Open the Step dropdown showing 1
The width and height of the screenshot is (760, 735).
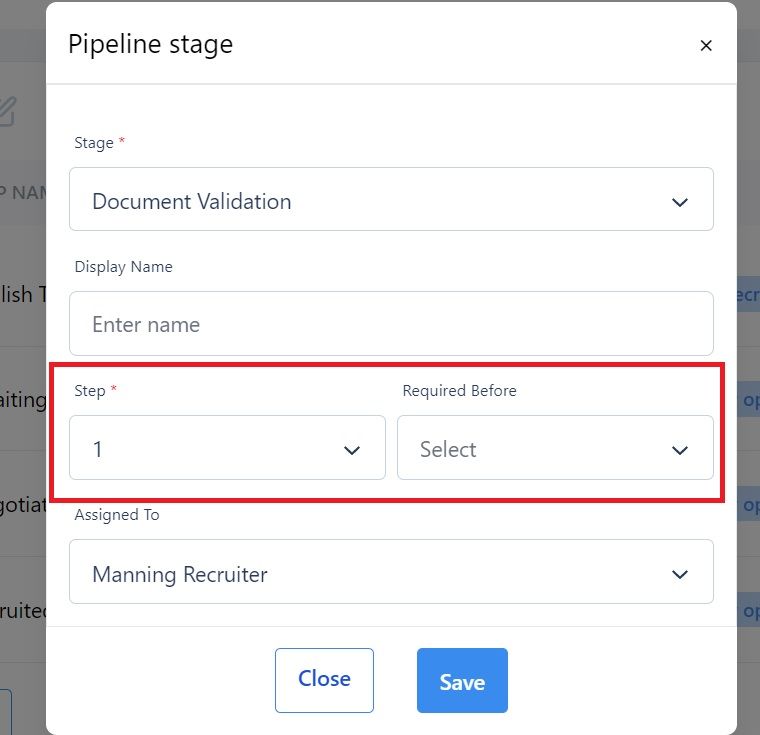point(227,447)
